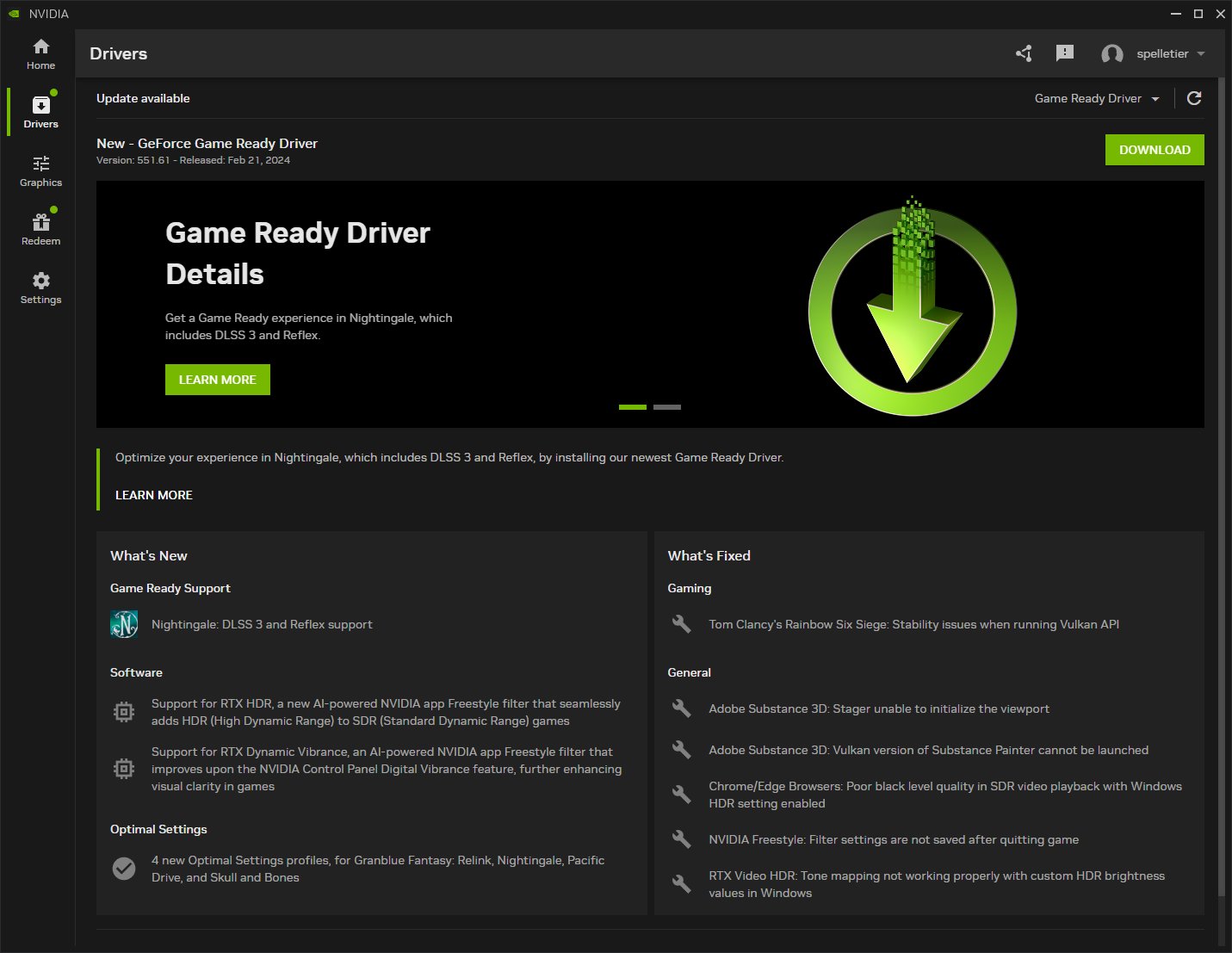Click 'Version: 551.61' release info text
Image resolution: width=1232 pixels, height=953 pixels.
coord(193,160)
